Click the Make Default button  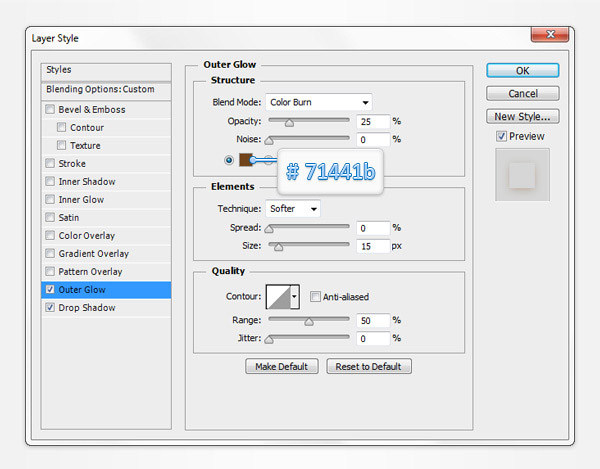[x=282, y=366]
